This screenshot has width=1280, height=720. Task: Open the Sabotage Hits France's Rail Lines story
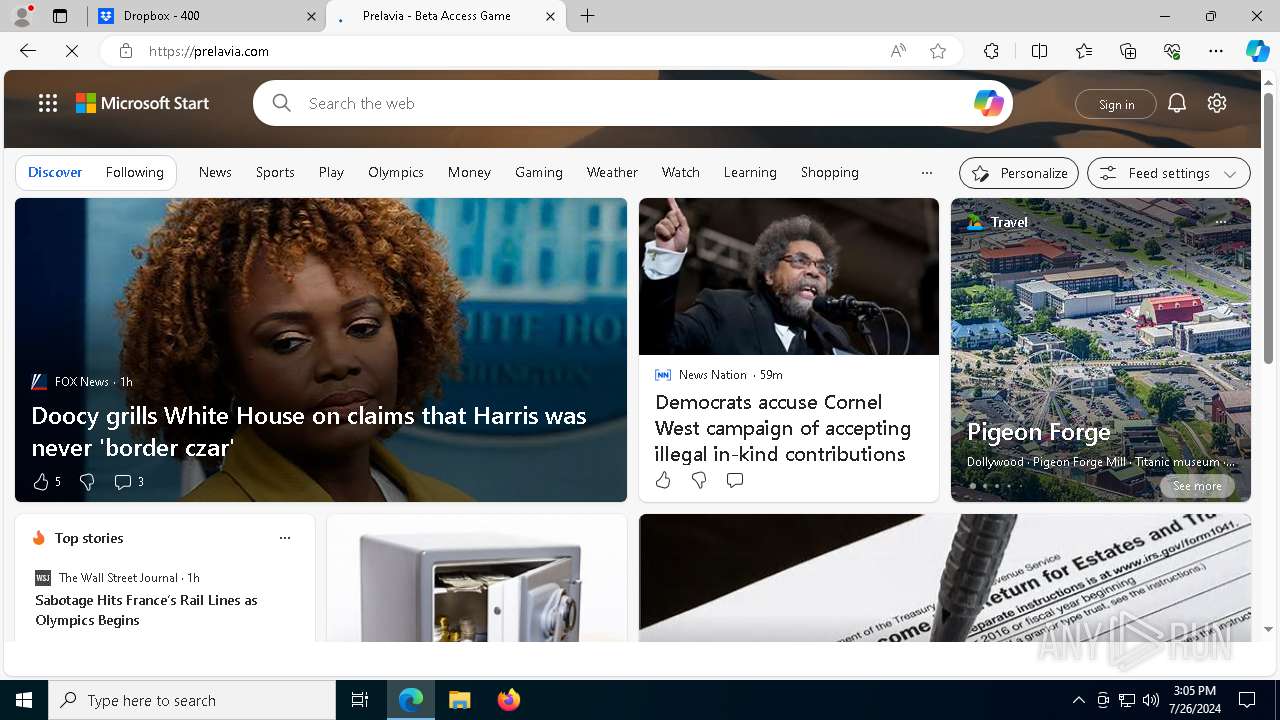tap(146, 610)
